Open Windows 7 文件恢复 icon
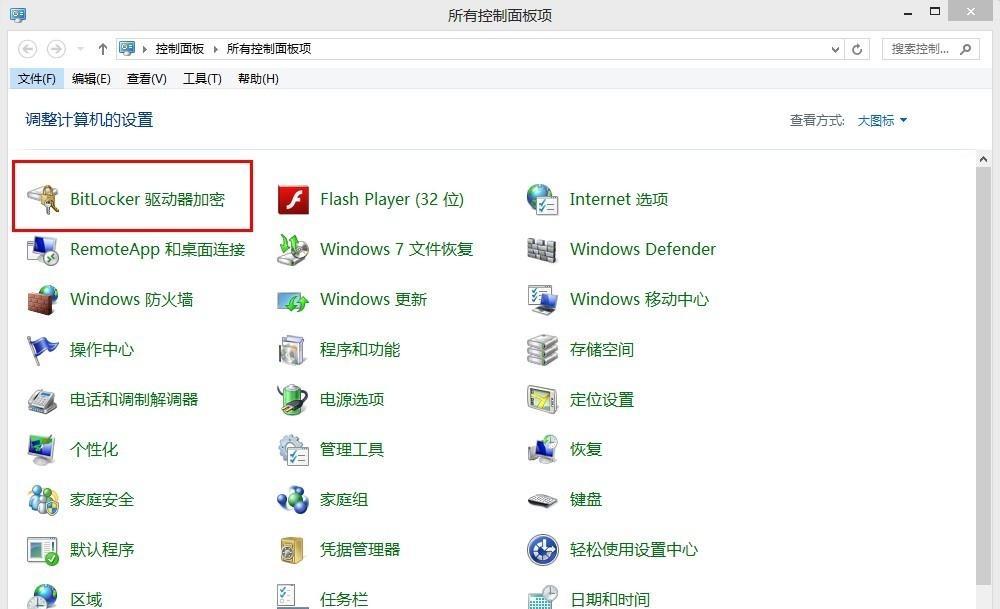 [x=293, y=250]
